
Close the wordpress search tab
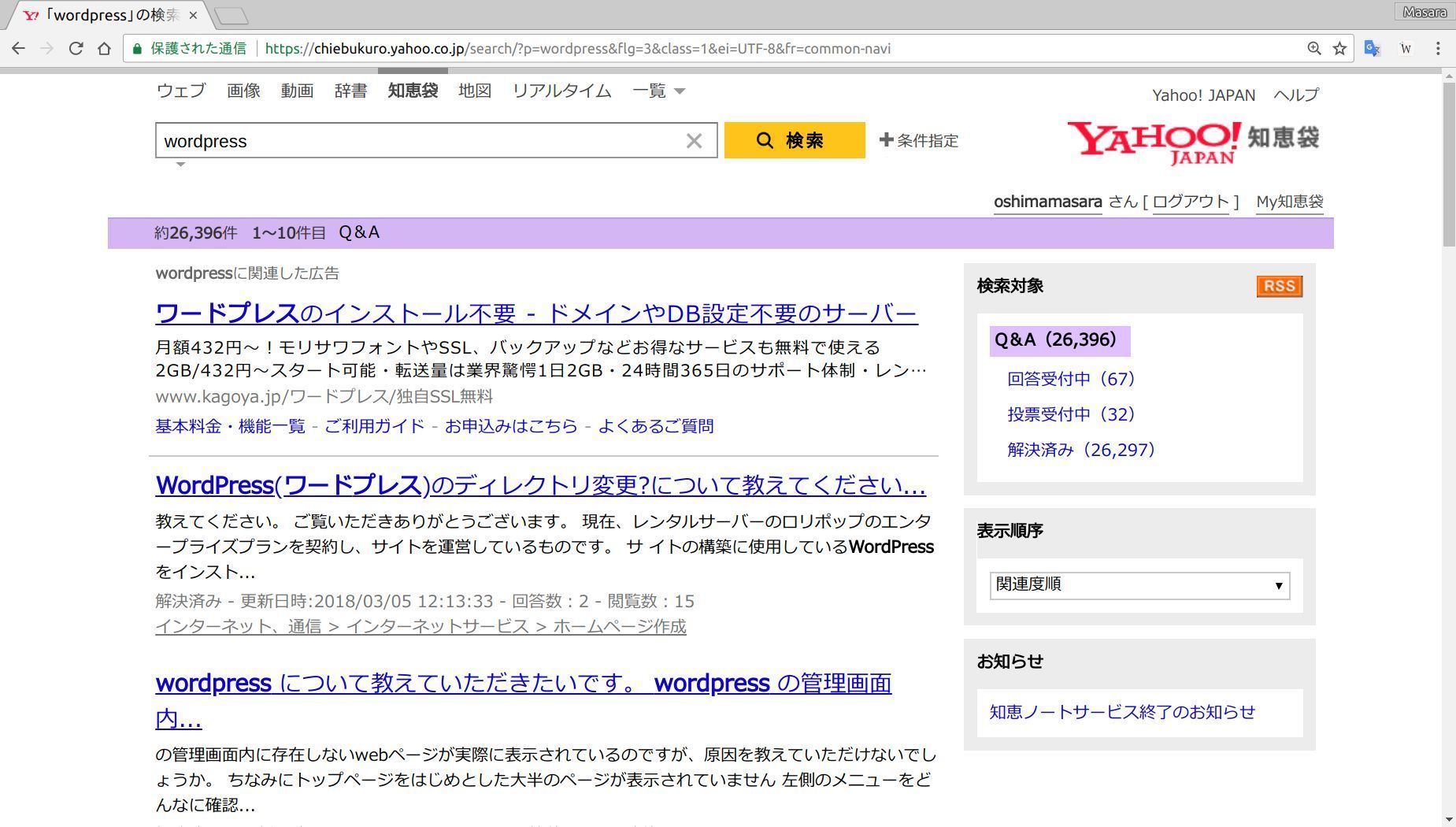[x=193, y=15]
